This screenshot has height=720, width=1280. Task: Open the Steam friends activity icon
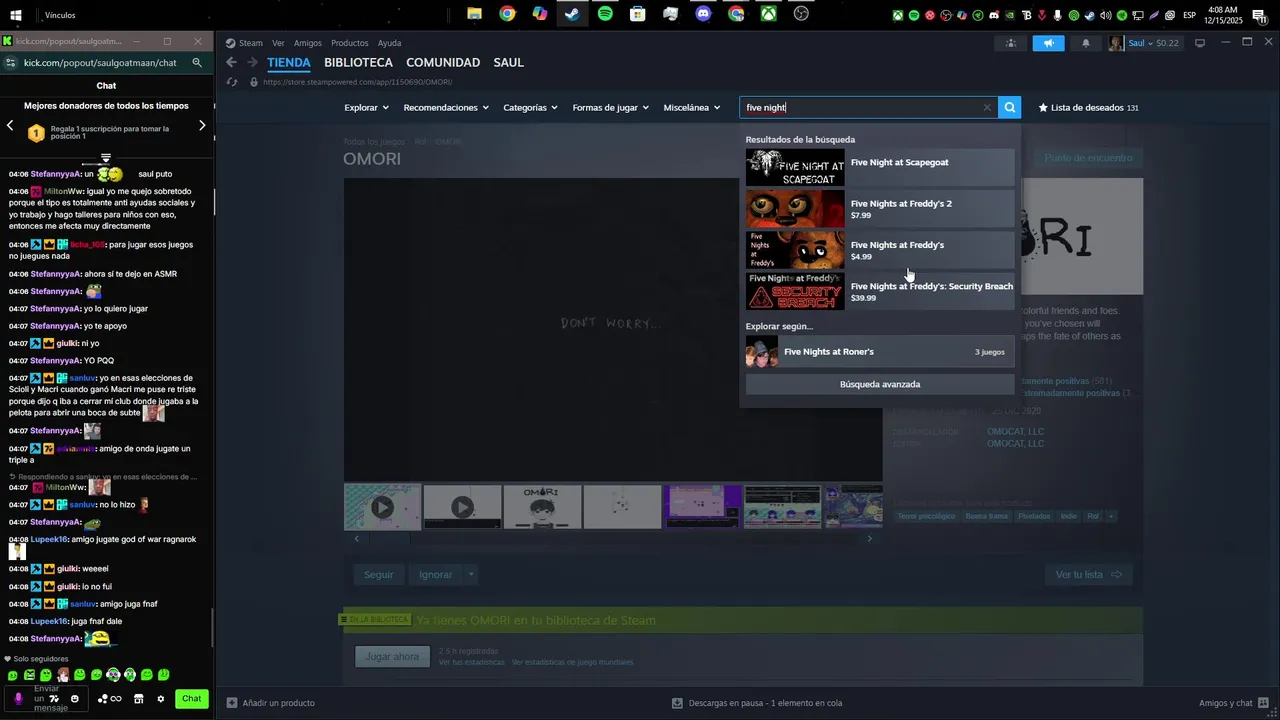[x=1011, y=43]
